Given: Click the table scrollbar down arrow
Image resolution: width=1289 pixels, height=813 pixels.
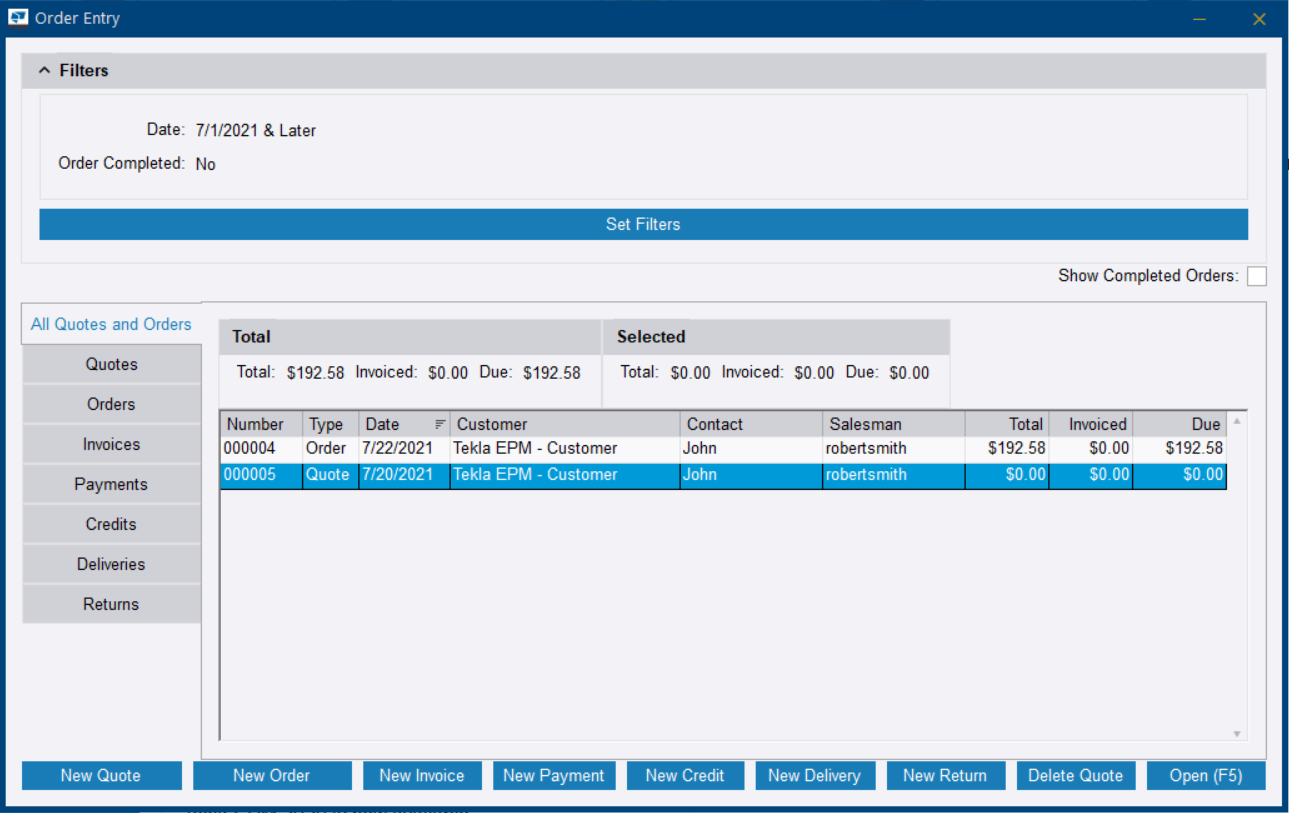Looking at the screenshot, I should (1237, 734).
